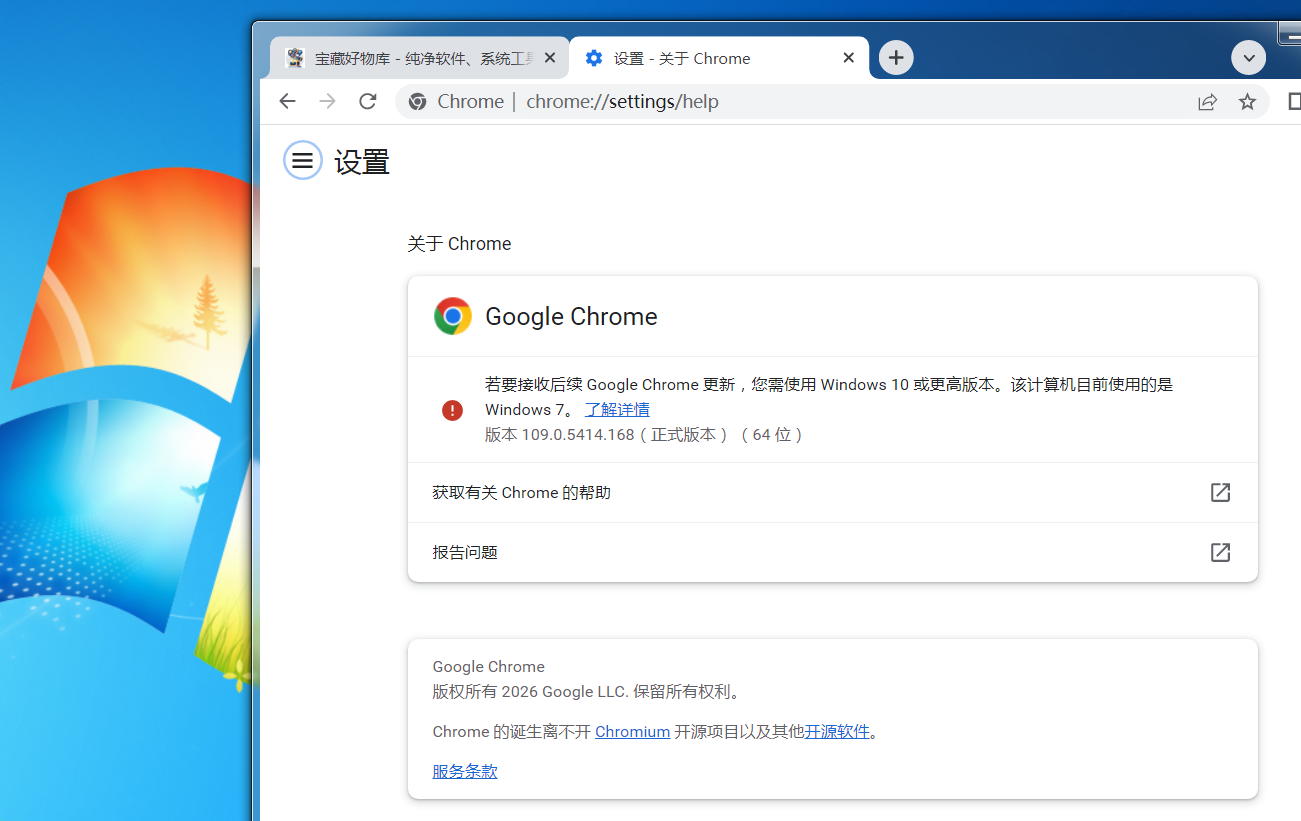Open 获取有关 Chrome 的帮助 row
1301x821 pixels.
(x=832, y=492)
